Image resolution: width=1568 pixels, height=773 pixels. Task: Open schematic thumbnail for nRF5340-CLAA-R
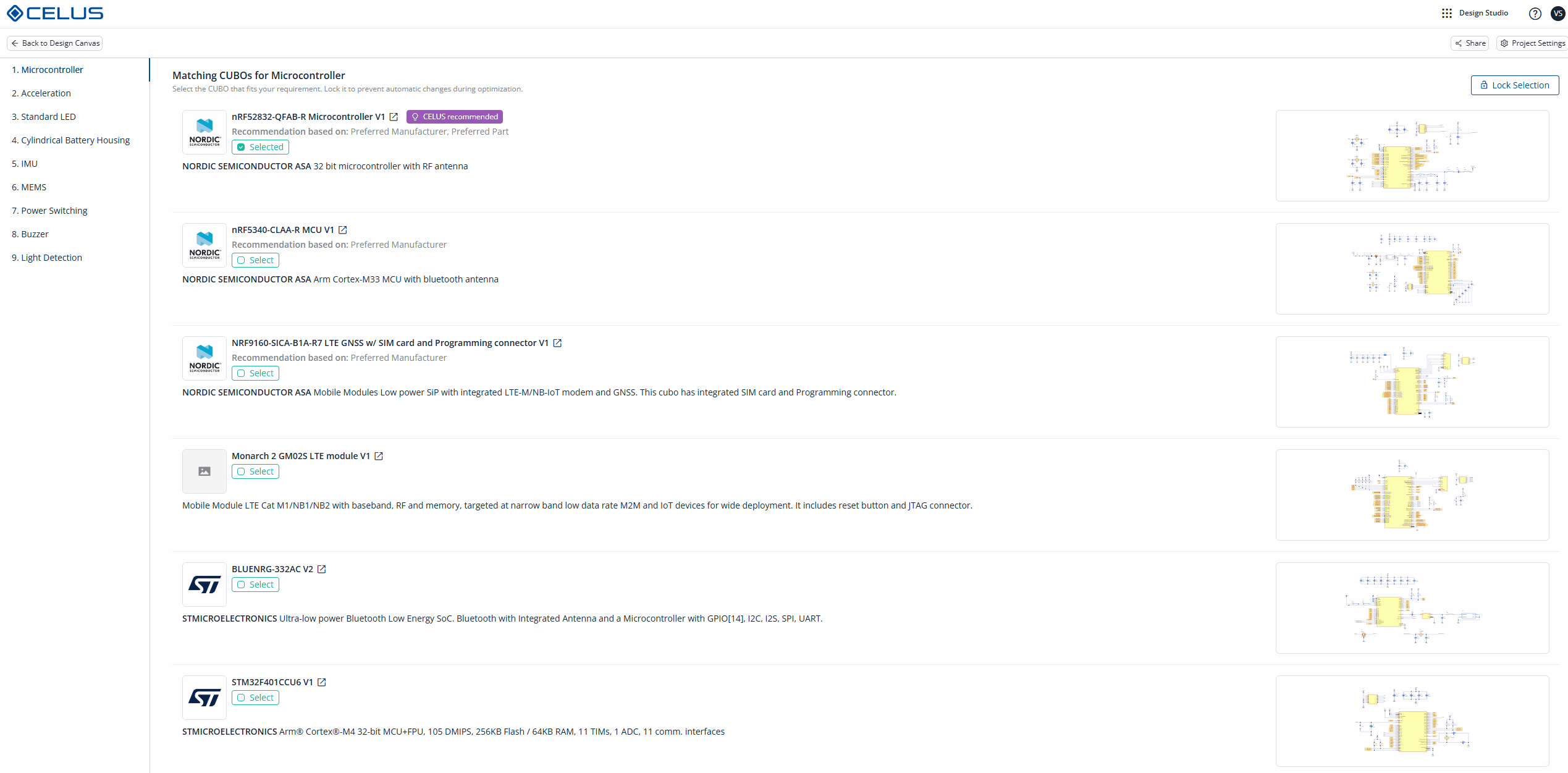coord(1412,269)
